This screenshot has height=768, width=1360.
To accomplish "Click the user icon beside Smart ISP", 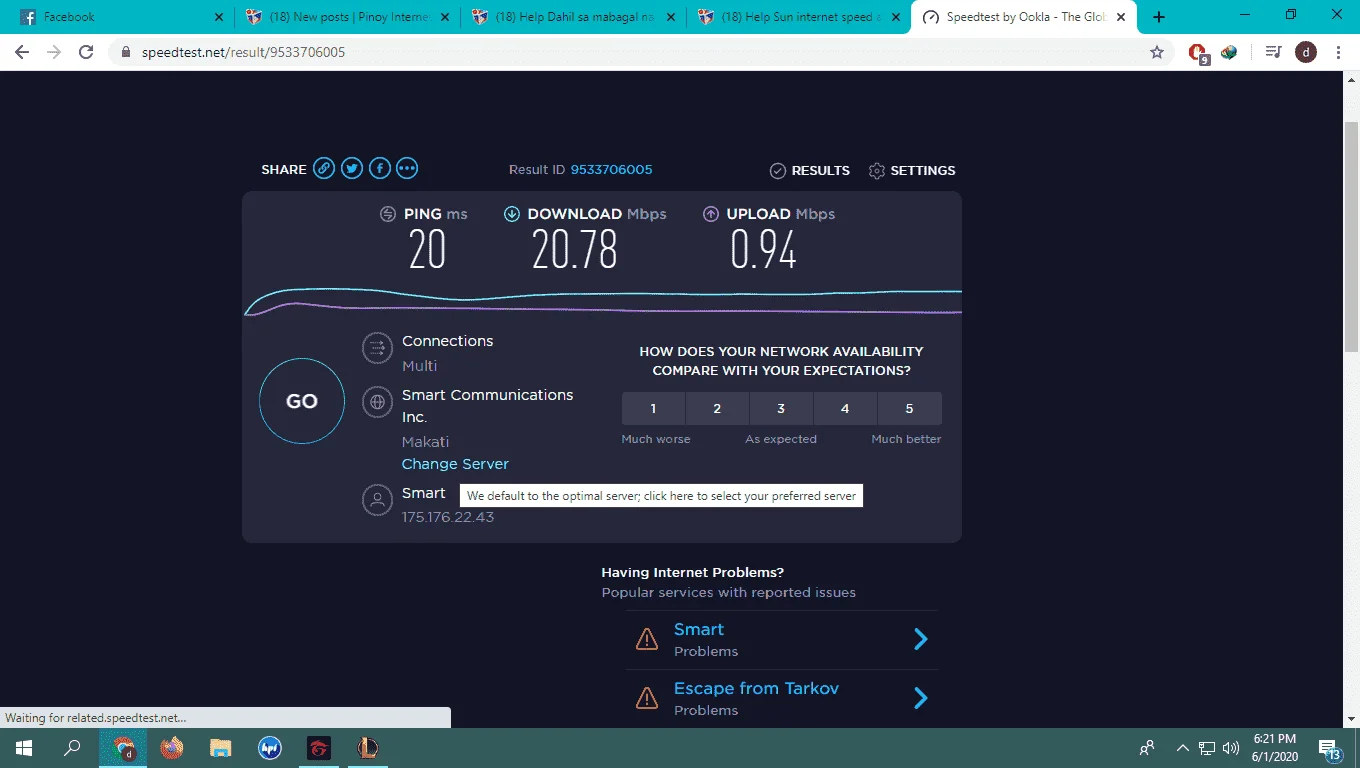I will [x=377, y=500].
